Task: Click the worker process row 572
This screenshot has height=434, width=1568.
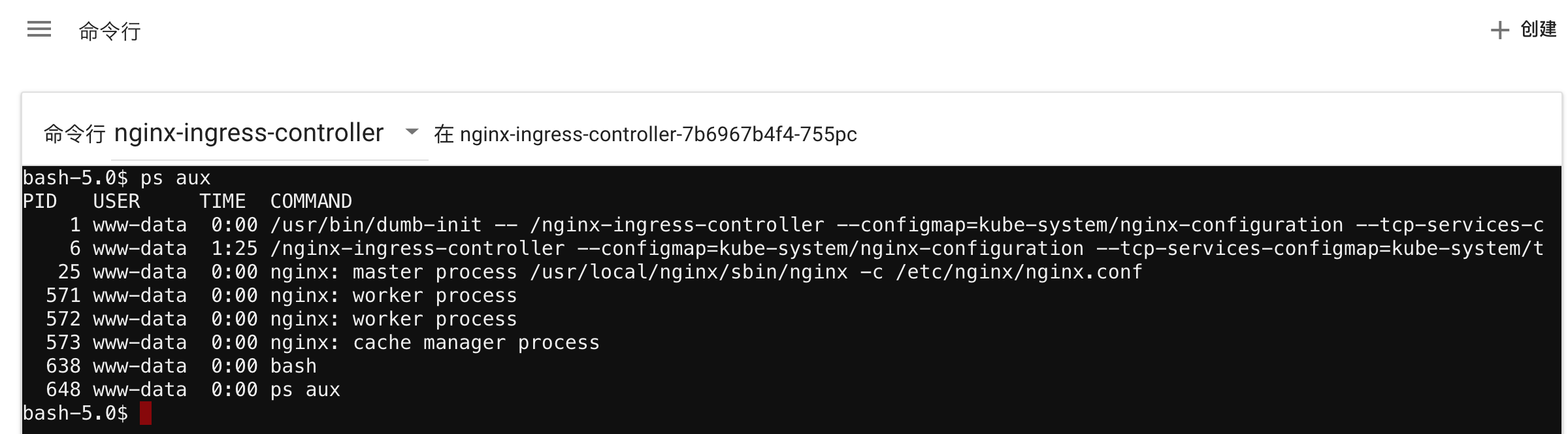Action: tap(270, 319)
